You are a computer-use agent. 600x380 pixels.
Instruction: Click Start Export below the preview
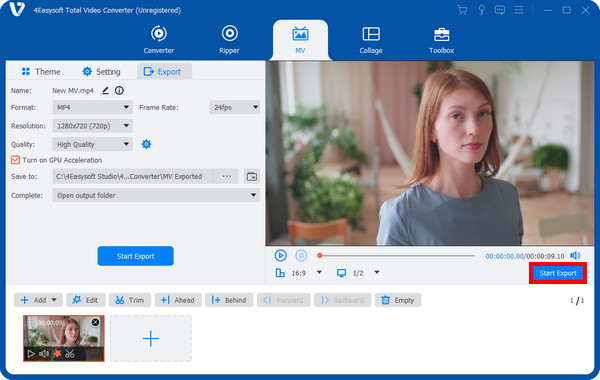coord(558,273)
